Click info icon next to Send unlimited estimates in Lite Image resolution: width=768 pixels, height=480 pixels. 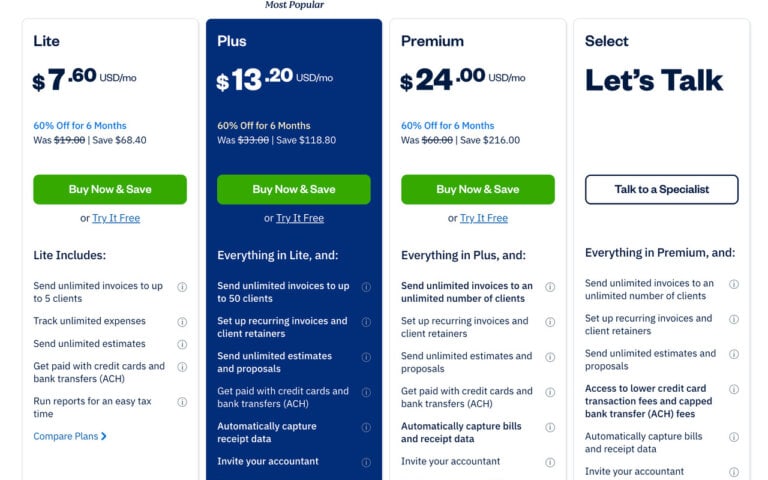(x=182, y=344)
